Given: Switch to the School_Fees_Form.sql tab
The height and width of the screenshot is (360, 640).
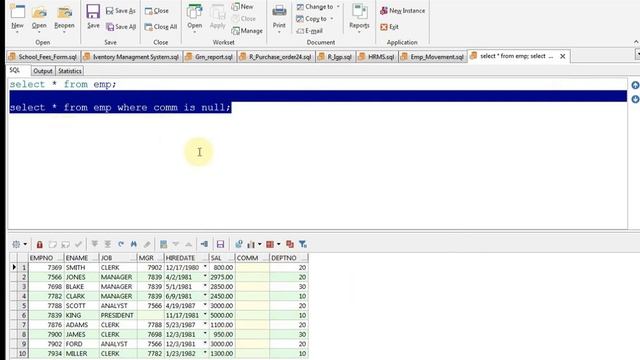Looking at the screenshot, I should (x=43, y=57).
